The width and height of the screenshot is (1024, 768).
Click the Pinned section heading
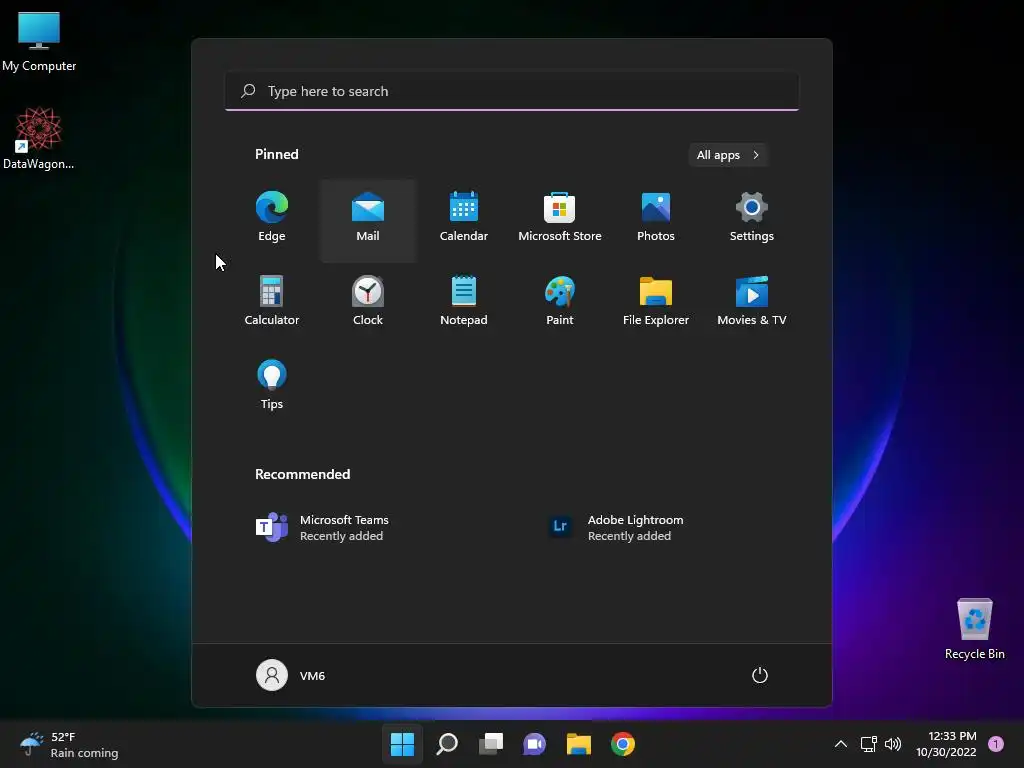click(277, 154)
